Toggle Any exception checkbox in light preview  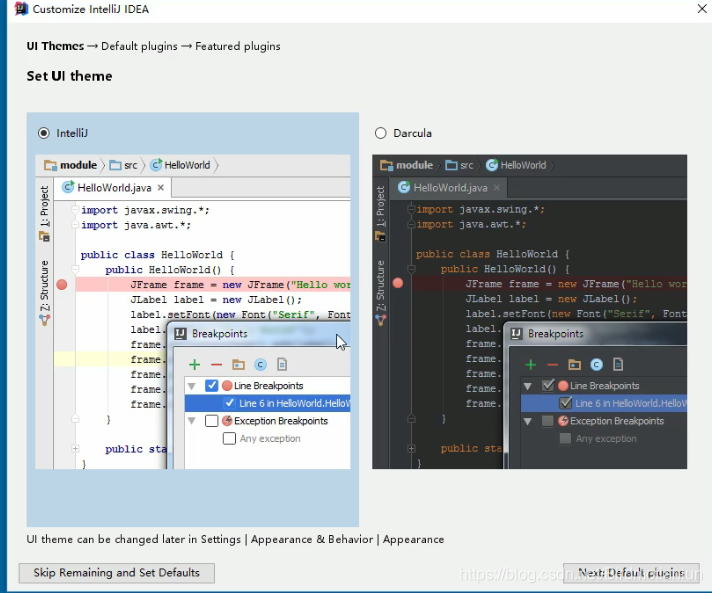(x=229, y=439)
